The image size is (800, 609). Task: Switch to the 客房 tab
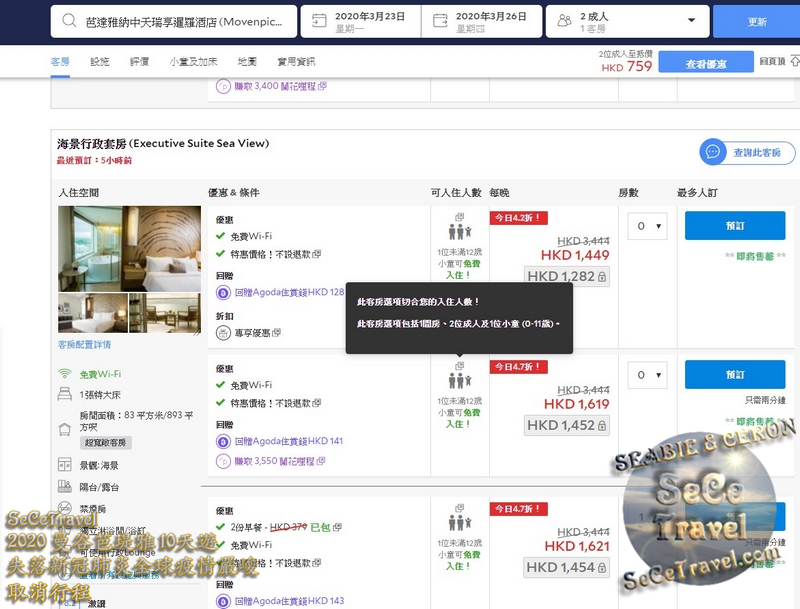click(60, 62)
